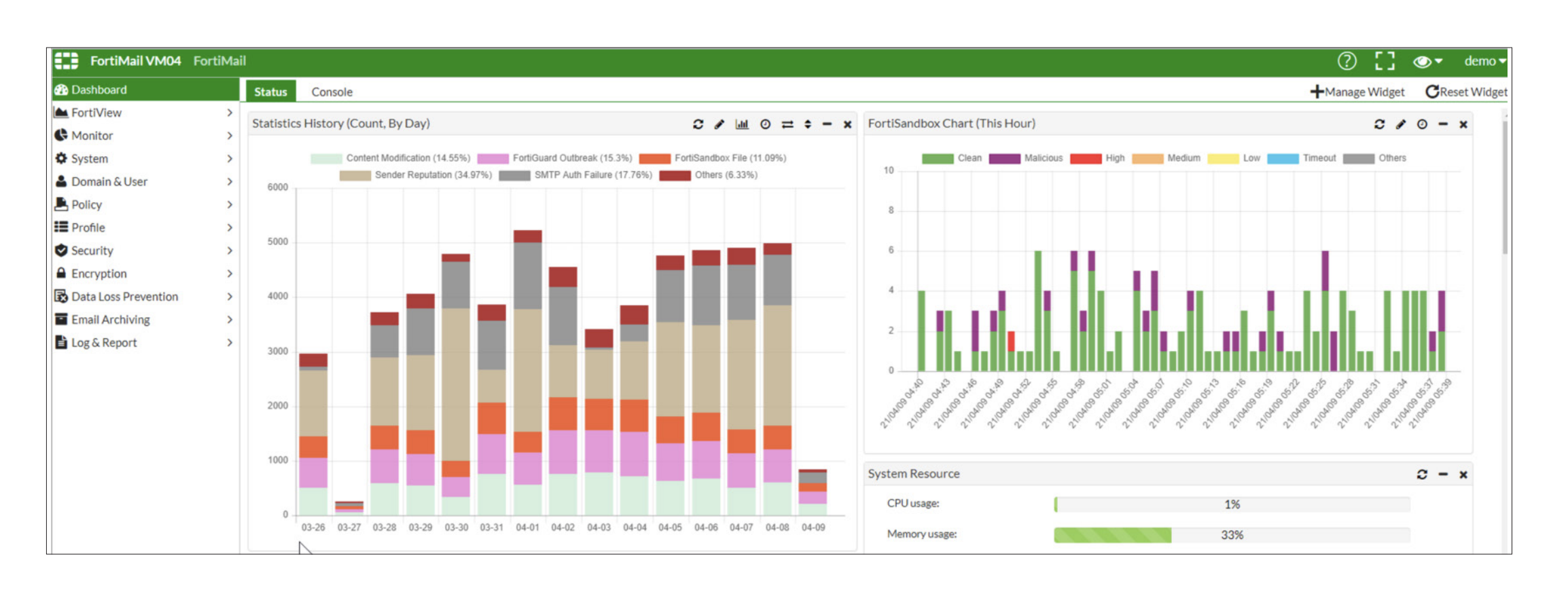Refresh the System Resource widget

pyautogui.click(x=1422, y=475)
